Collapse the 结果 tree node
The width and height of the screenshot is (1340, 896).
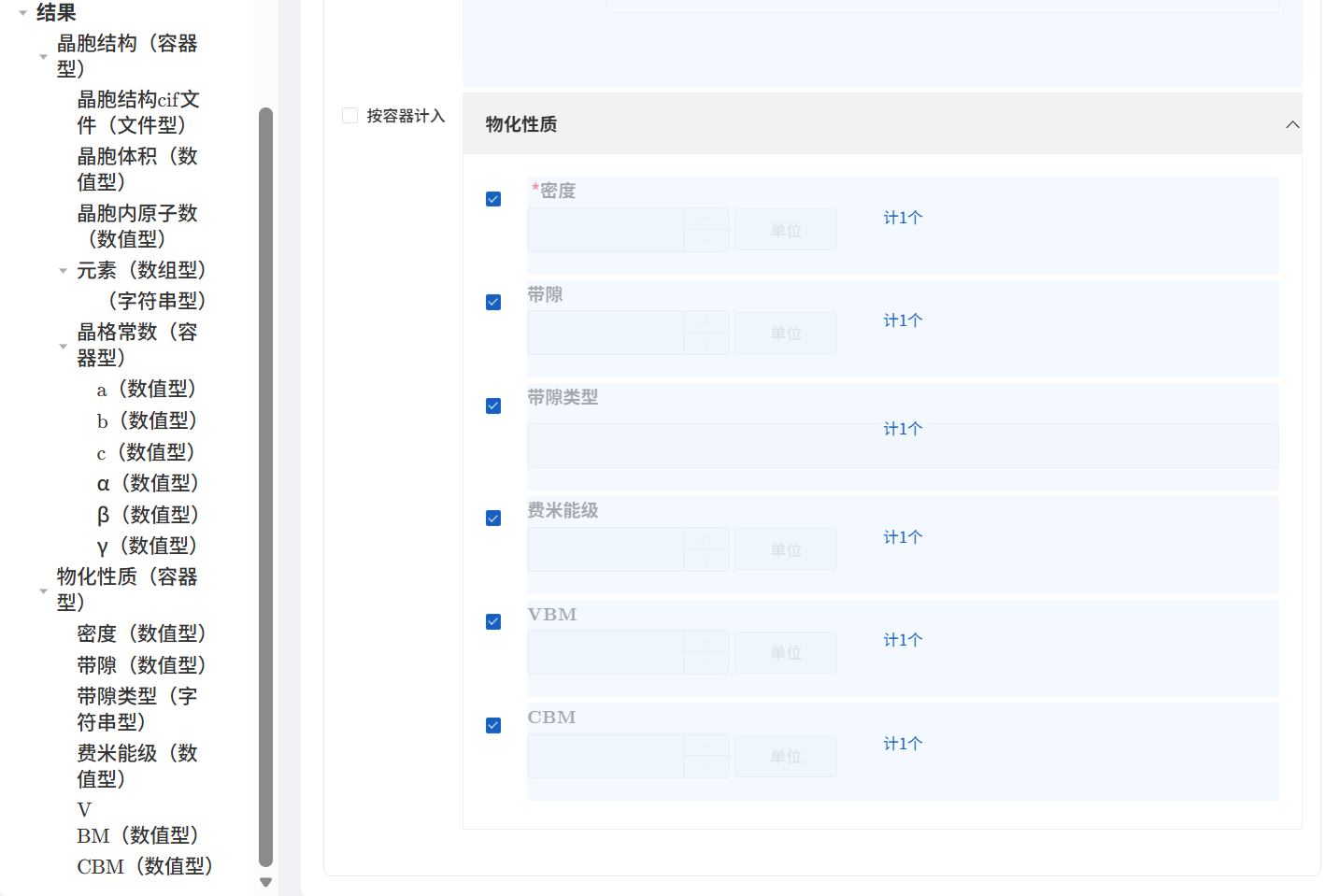[x=21, y=12]
